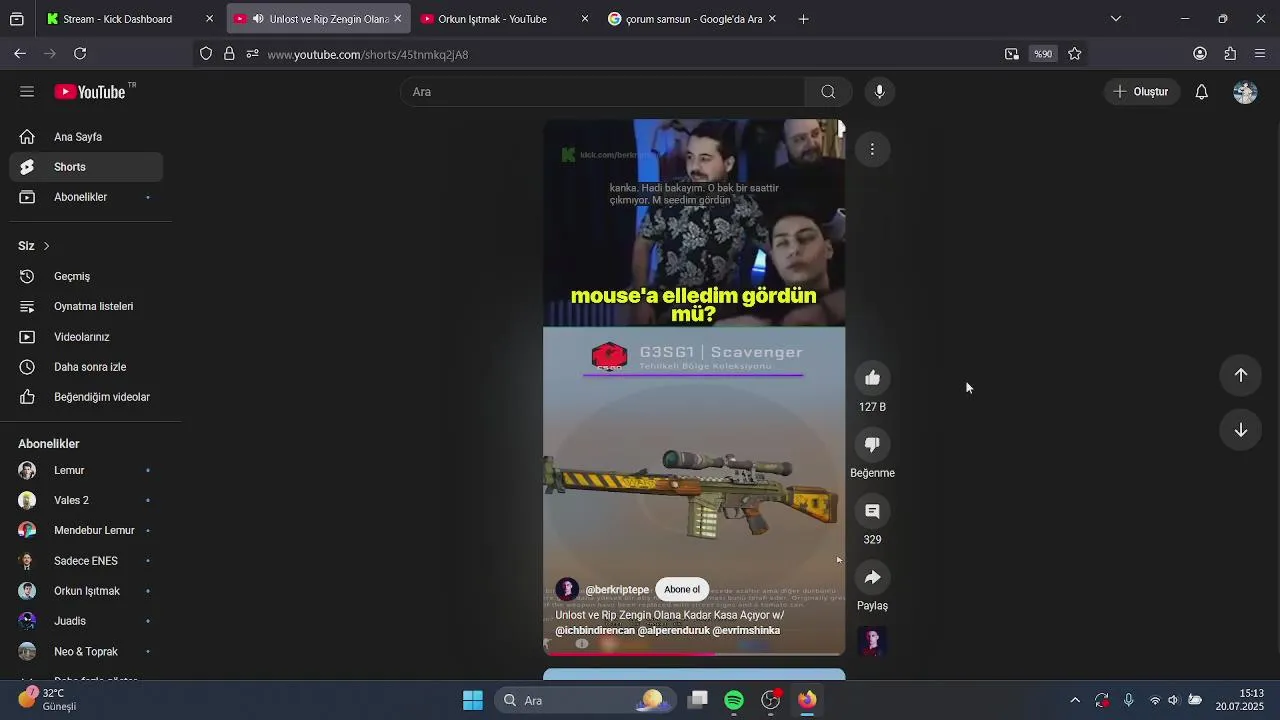Click the Abone ol subscribe button
1280x720 pixels.
[x=682, y=589]
